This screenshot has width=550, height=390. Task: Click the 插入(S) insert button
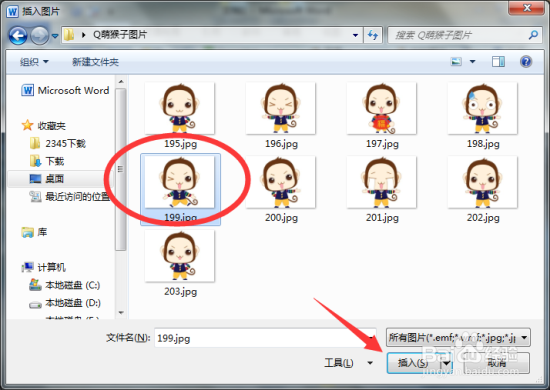[x=413, y=363]
